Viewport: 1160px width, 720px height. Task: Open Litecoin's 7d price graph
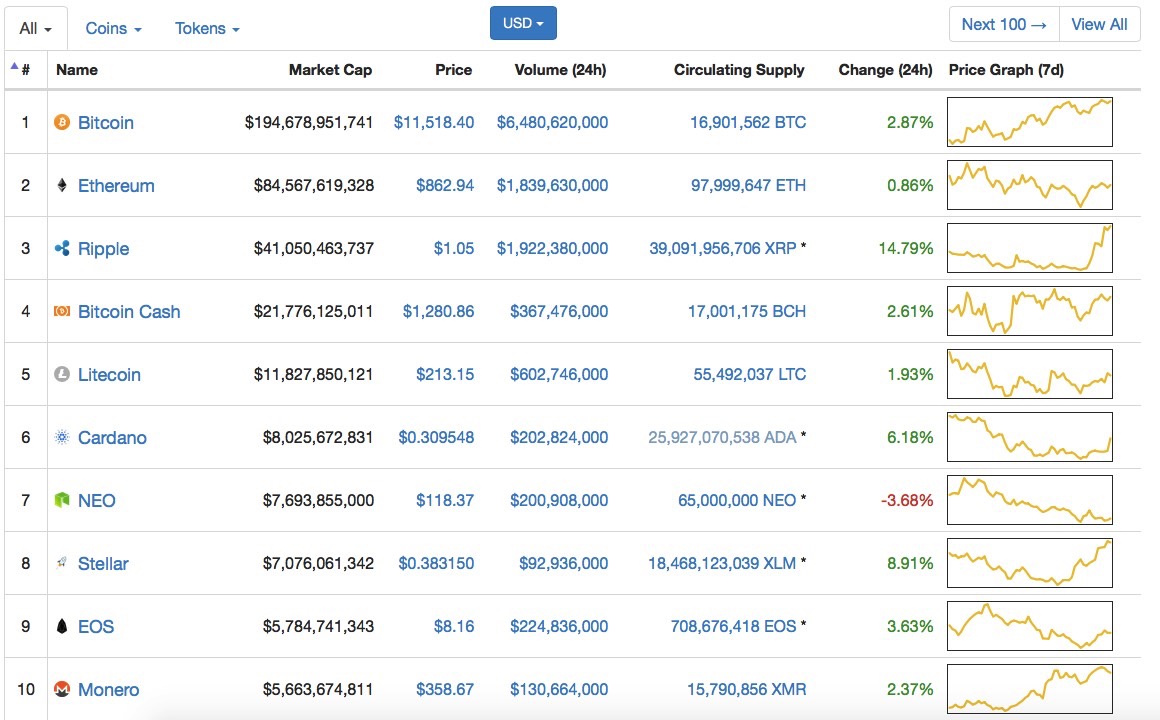point(1030,374)
